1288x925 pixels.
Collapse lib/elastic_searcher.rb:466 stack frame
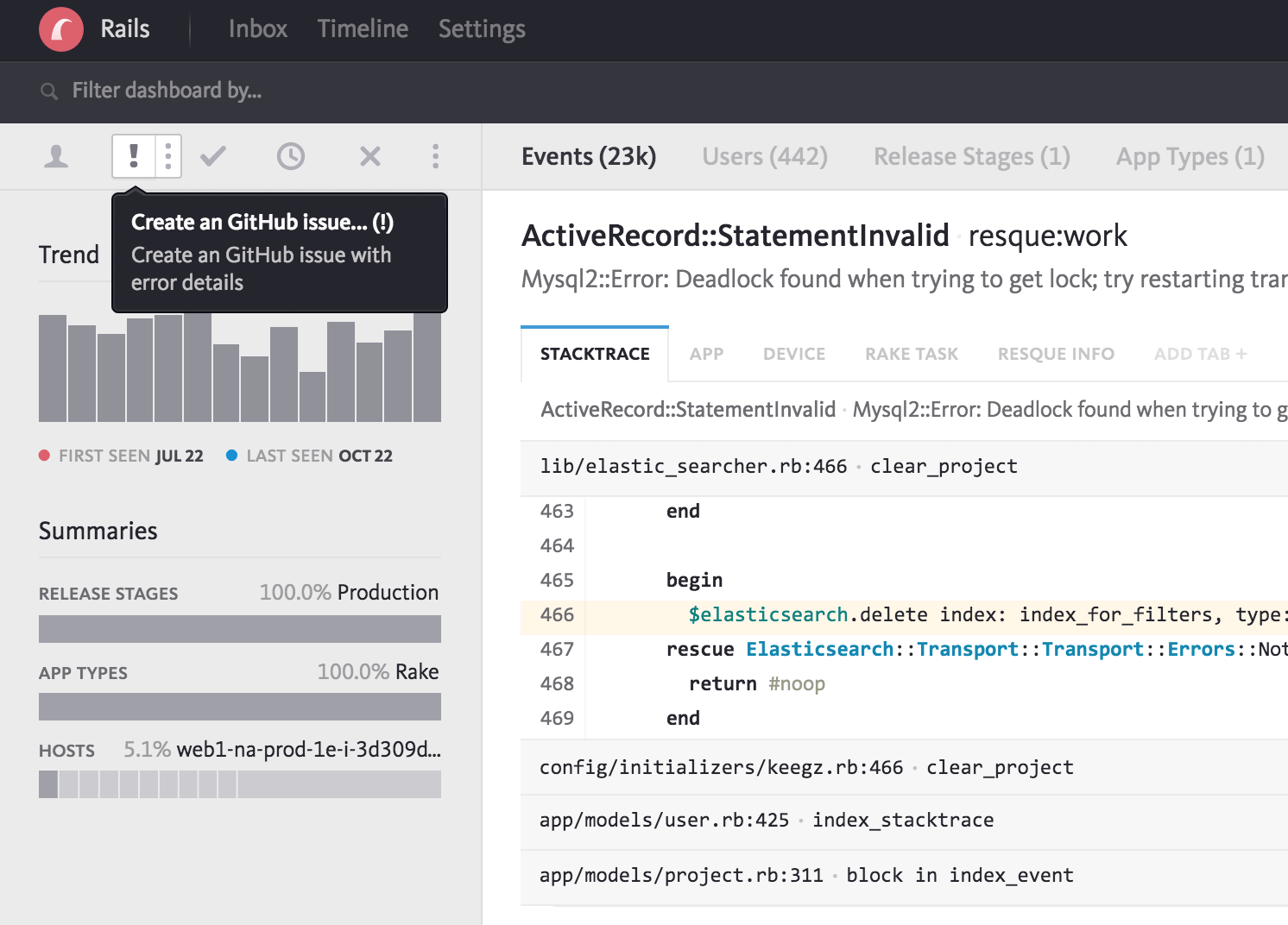click(x=904, y=467)
